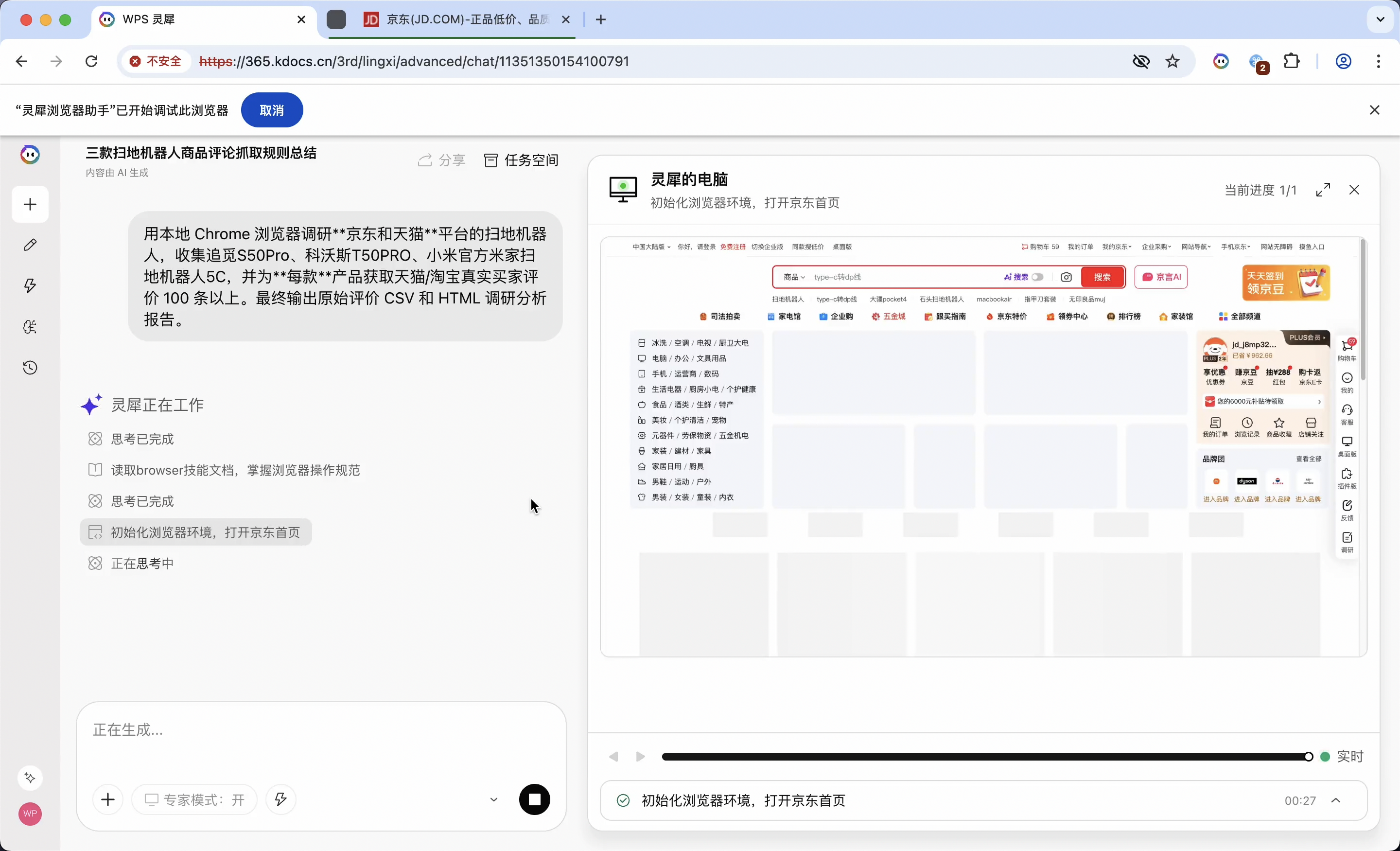The width and height of the screenshot is (1400, 851).
Task: Open the lightning quick-actions sidebar icon
Action: click(x=30, y=285)
